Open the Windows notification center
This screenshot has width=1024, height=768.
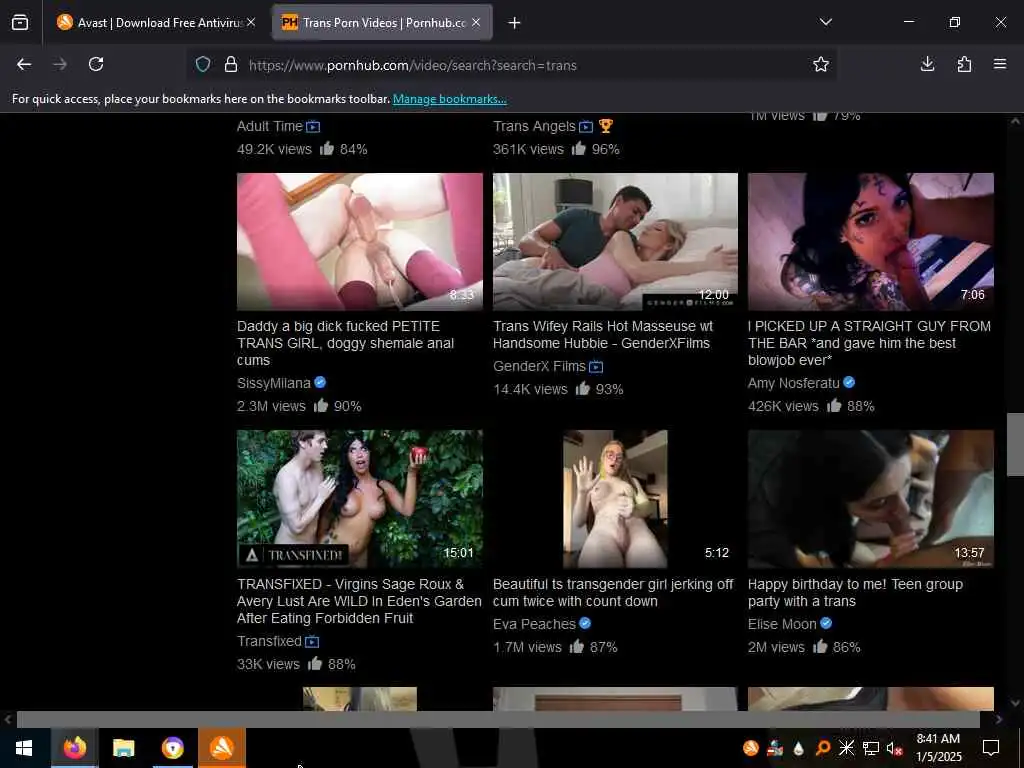(991, 748)
